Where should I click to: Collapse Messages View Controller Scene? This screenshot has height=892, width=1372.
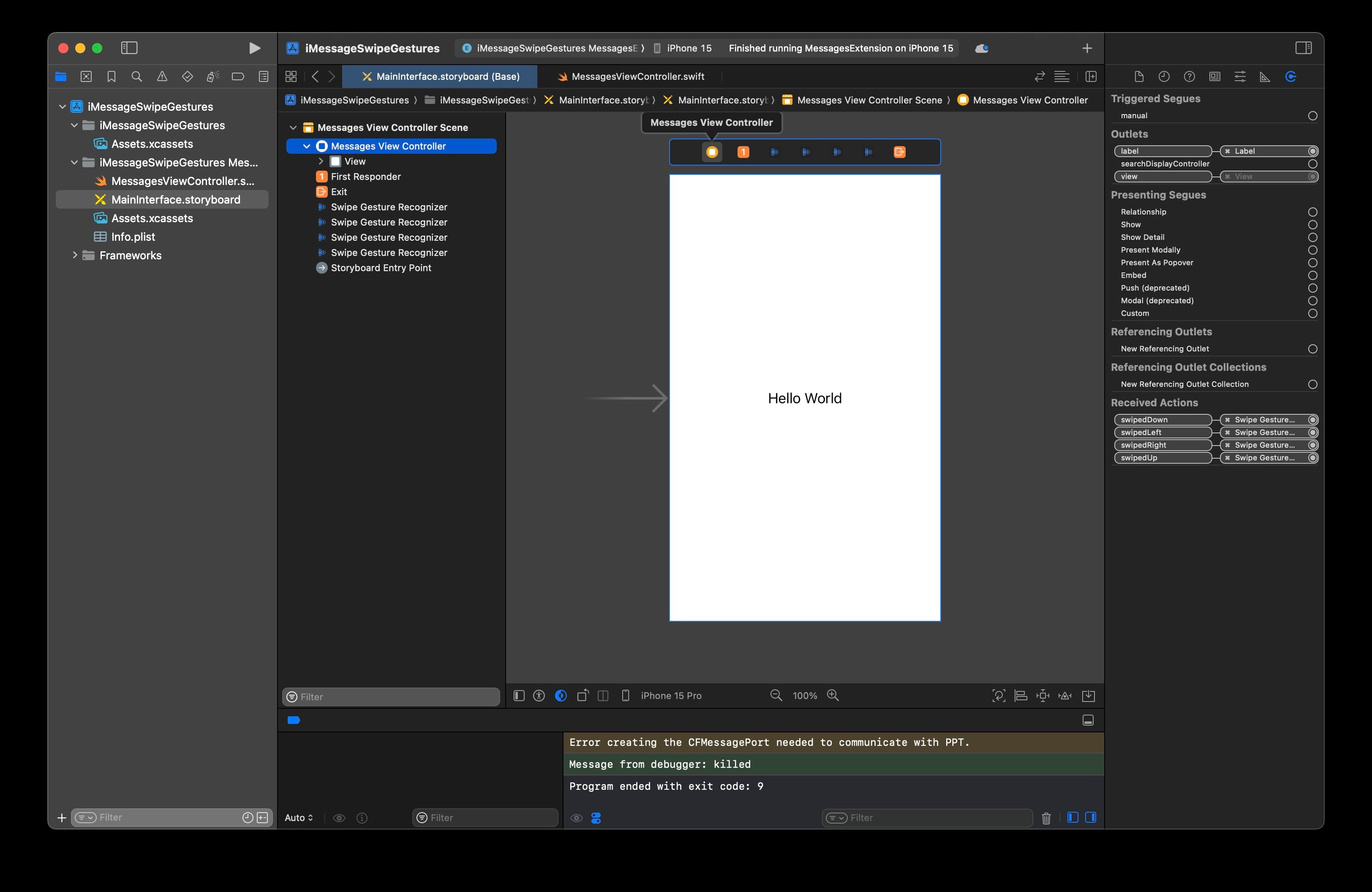click(293, 128)
